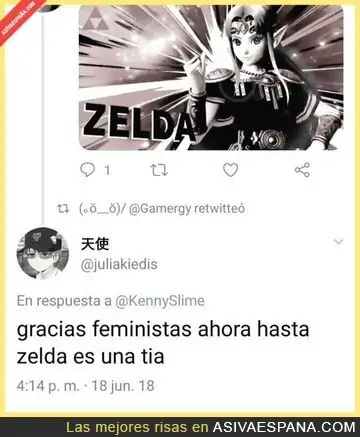Viewport: 360px width, 437px height.
Task: Click the reply count number 1
Action: (107, 170)
